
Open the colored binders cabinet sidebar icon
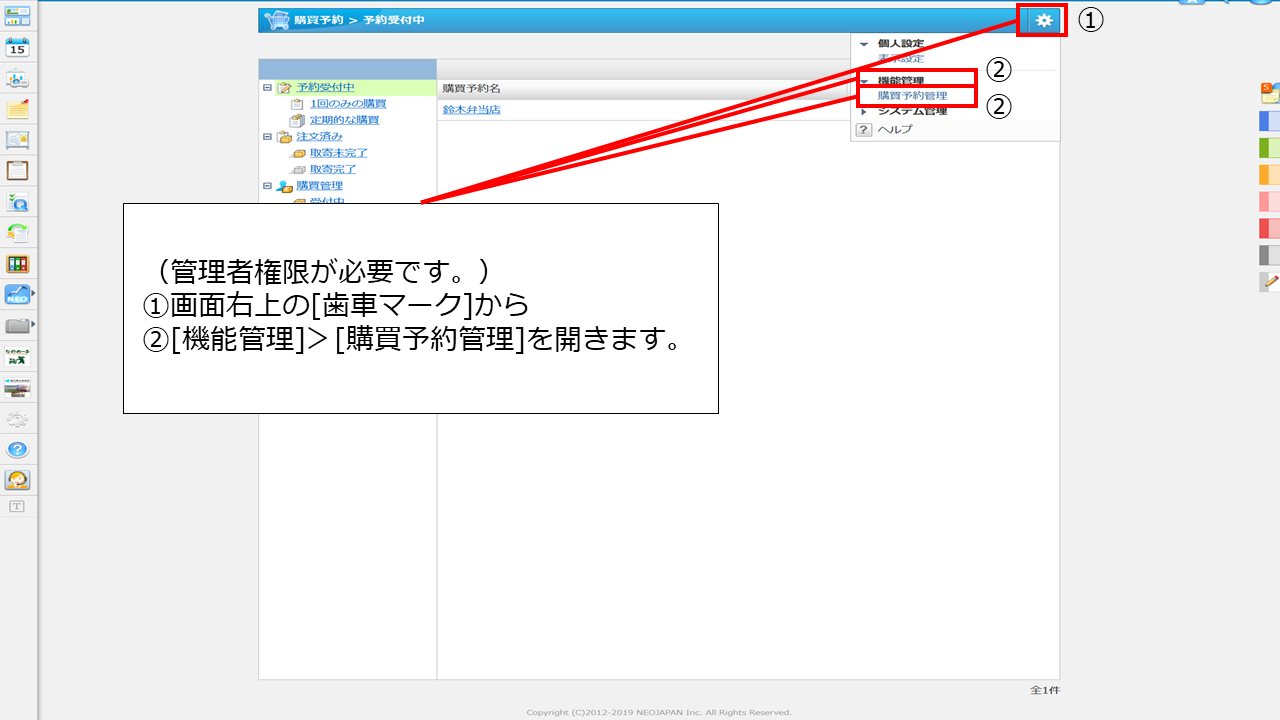tap(18, 264)
